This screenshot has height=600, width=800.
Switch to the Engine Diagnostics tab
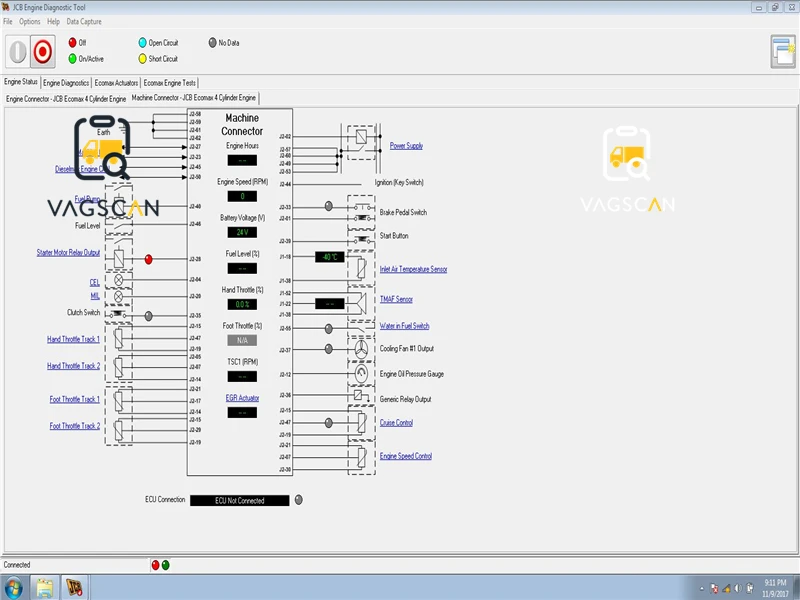pyautogui.click(x=66, y=83)
